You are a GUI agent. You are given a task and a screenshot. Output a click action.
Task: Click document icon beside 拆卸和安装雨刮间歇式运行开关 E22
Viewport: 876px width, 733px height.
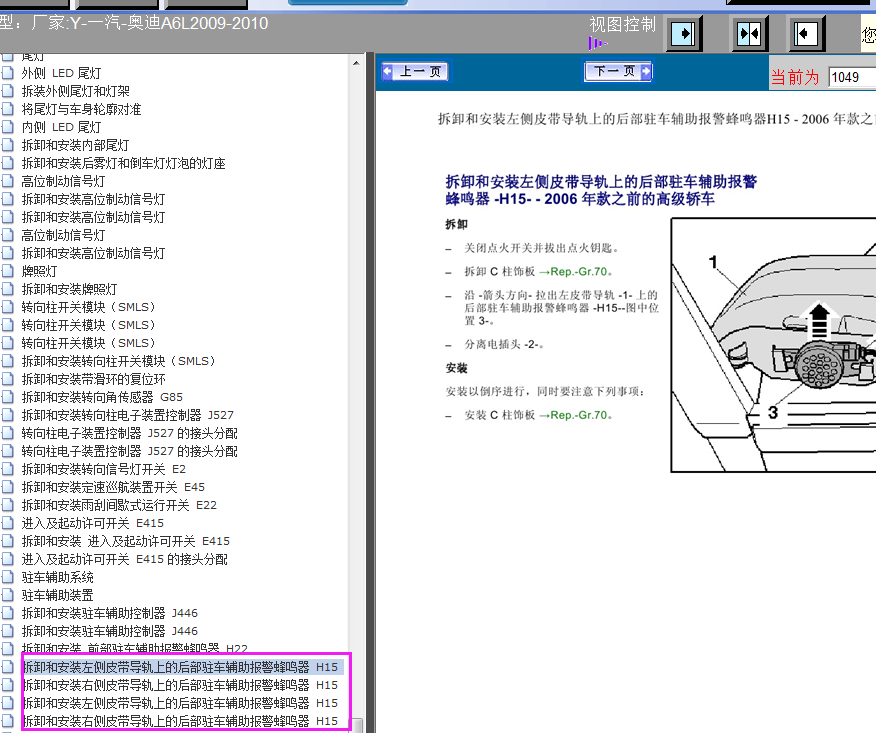[x=7, y=505]
